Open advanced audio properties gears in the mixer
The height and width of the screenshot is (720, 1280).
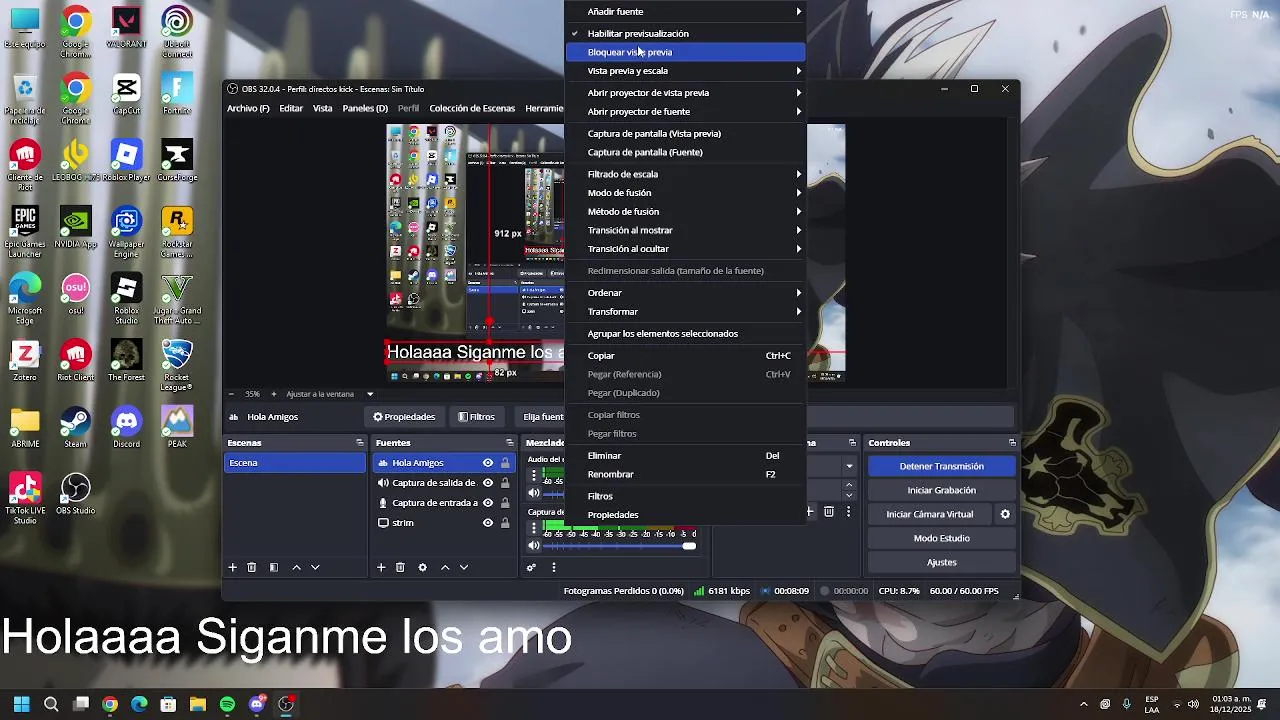click(531, 567)
